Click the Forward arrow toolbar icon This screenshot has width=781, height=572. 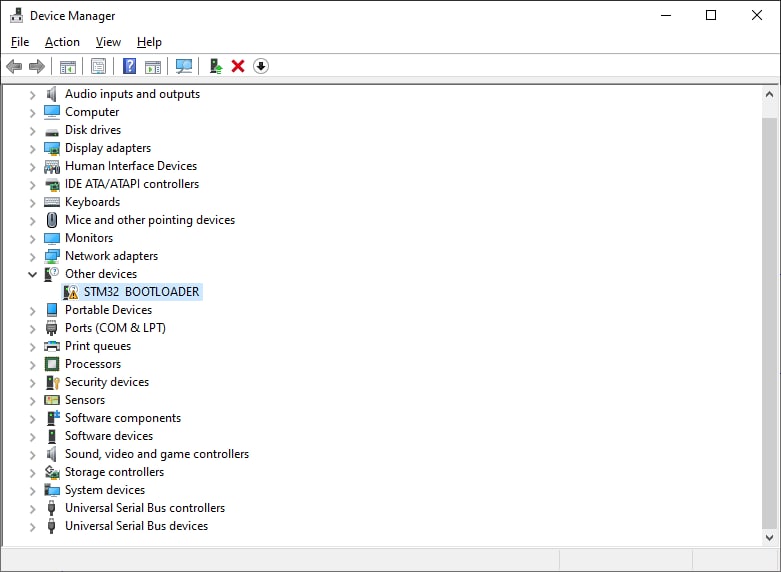(37, 66)
